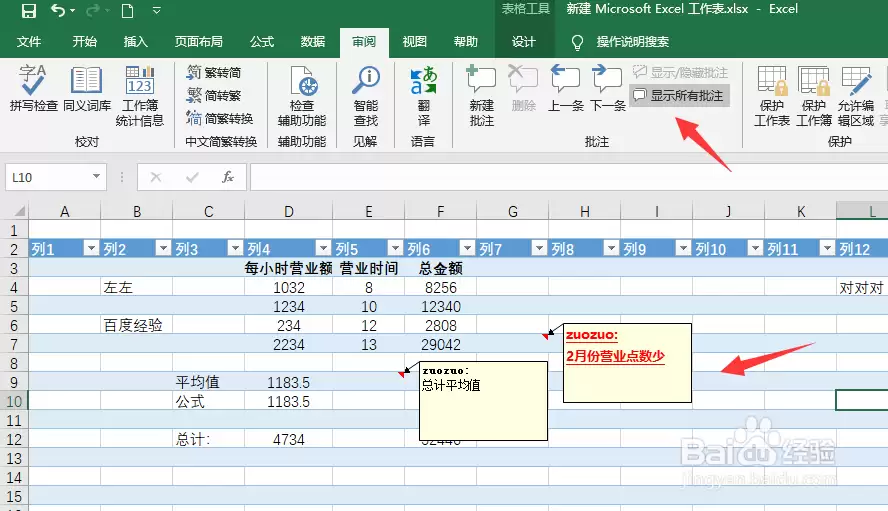Screen dimensions: 888x511
Task: Open the 文件 menu
Action: coord(29,41)
